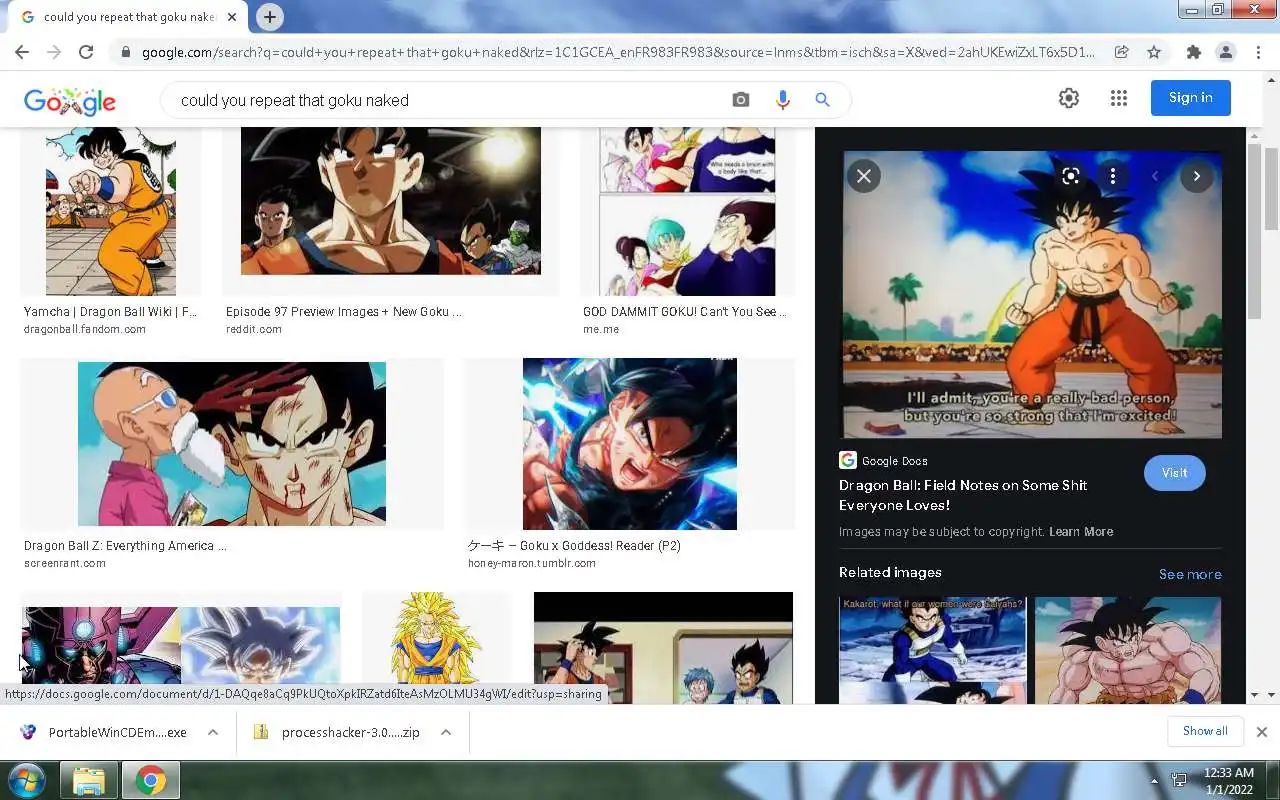Open a new Chrome tab
Screen dimensions: 1280x800
269,17
